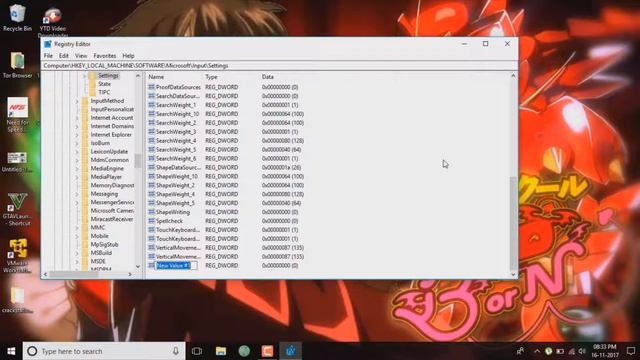
Task: Click the Windows Start button
Action: (11, 351)
